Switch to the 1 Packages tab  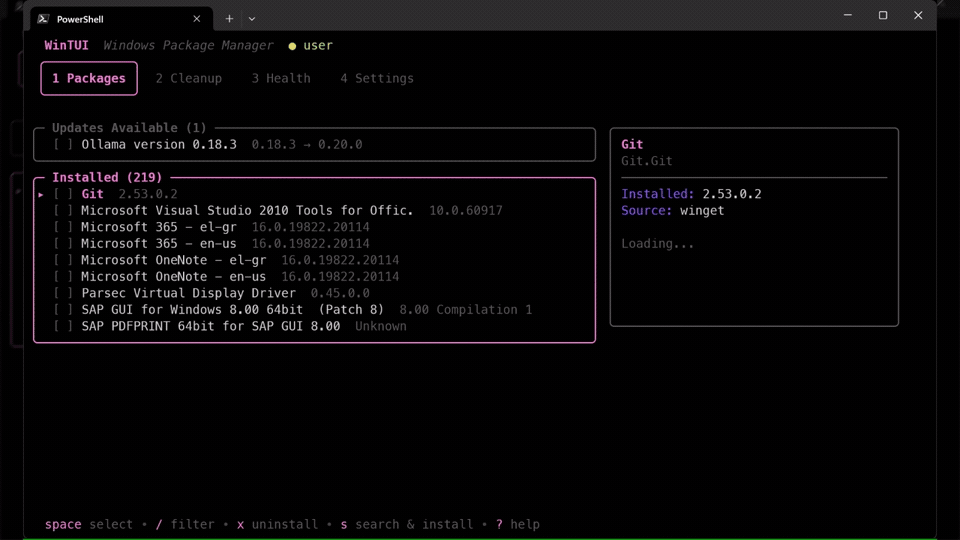89,78
